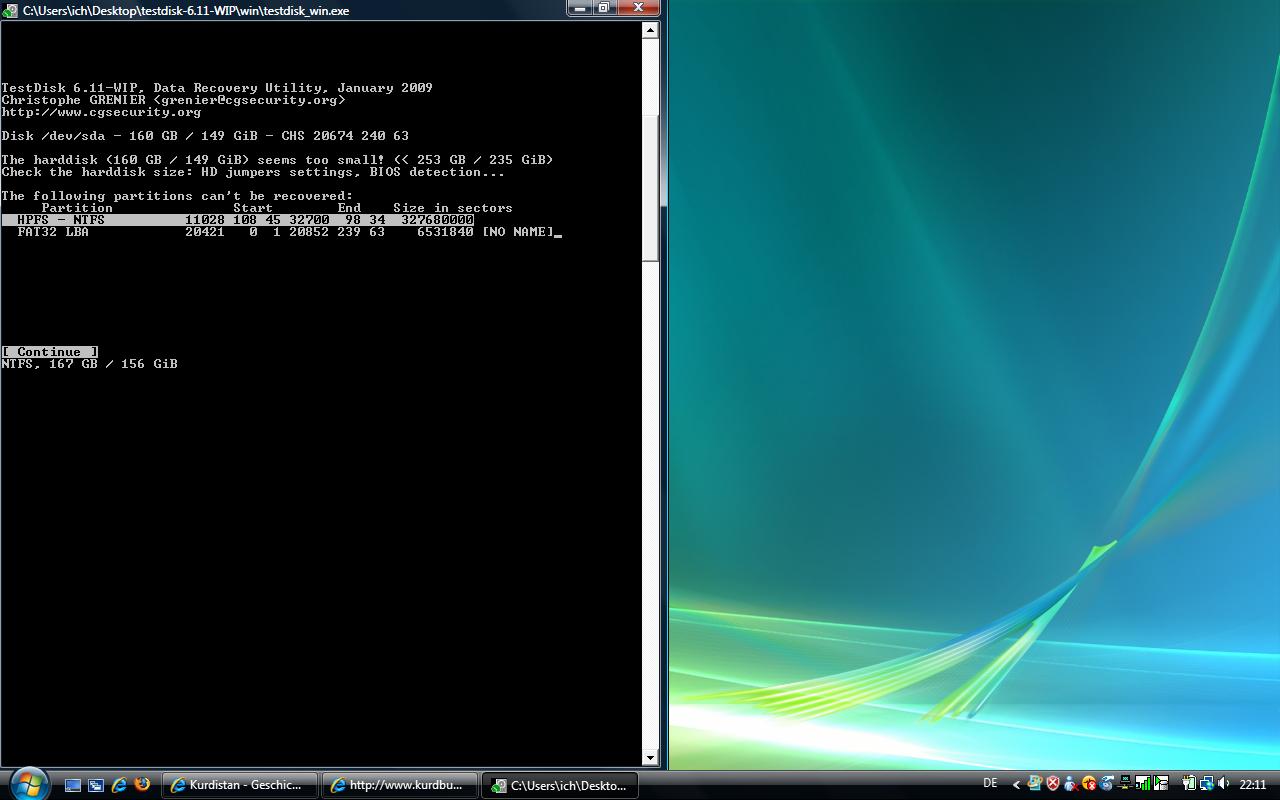The width and height of the screenshot is (1280, 800).
Task: Expand hidden system tray icons arrow
Action: click(1016, 785)
